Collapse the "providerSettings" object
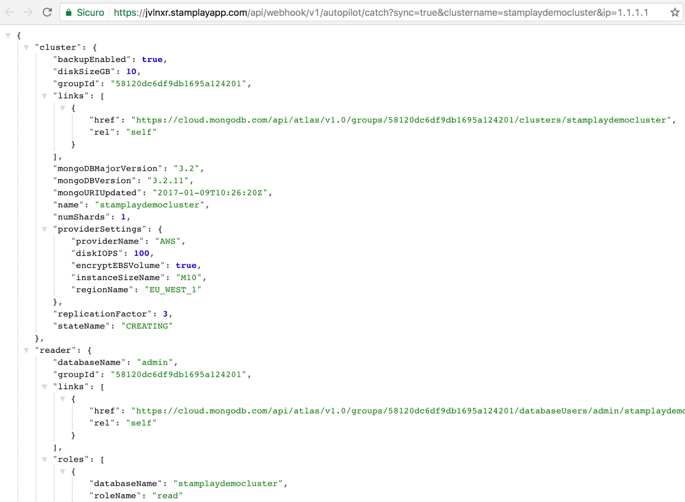The width and height of the screenshot is (685, 502). 45,229
